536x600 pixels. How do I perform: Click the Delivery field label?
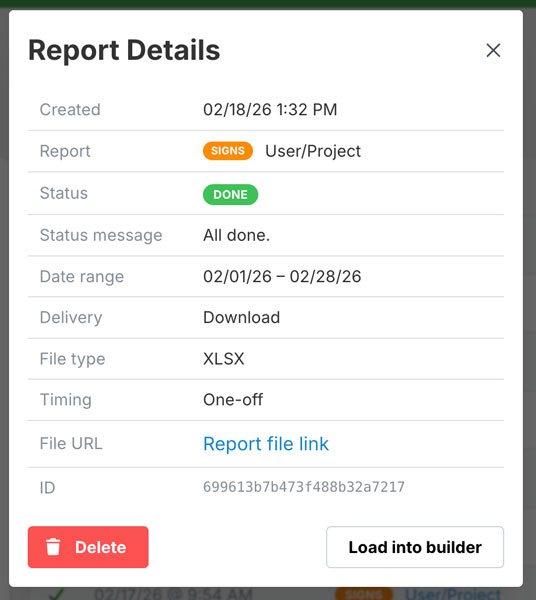71,318
